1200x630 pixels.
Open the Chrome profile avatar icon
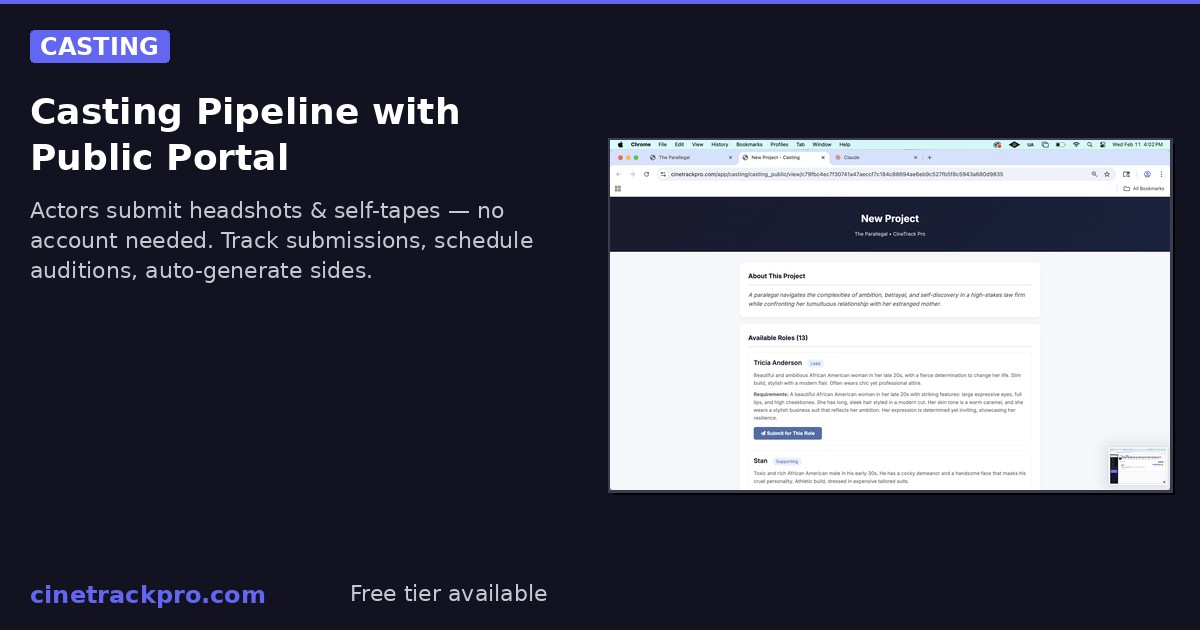click(x=1147, y=174)
